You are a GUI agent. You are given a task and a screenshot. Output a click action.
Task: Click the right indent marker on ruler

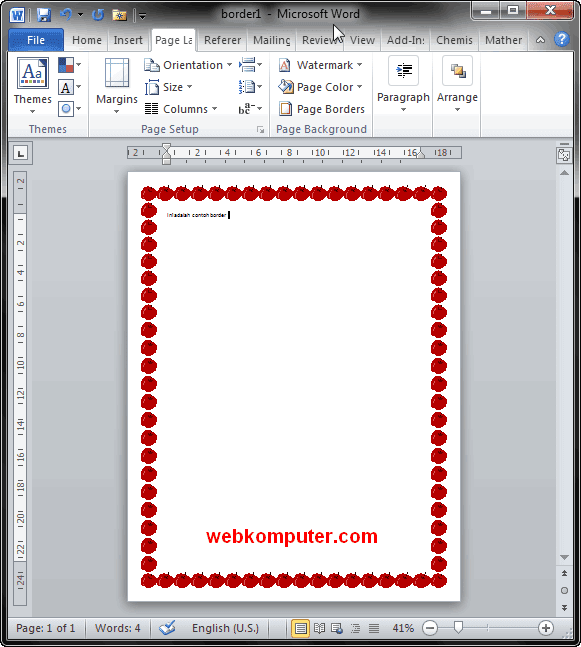(x=420, y=154)
